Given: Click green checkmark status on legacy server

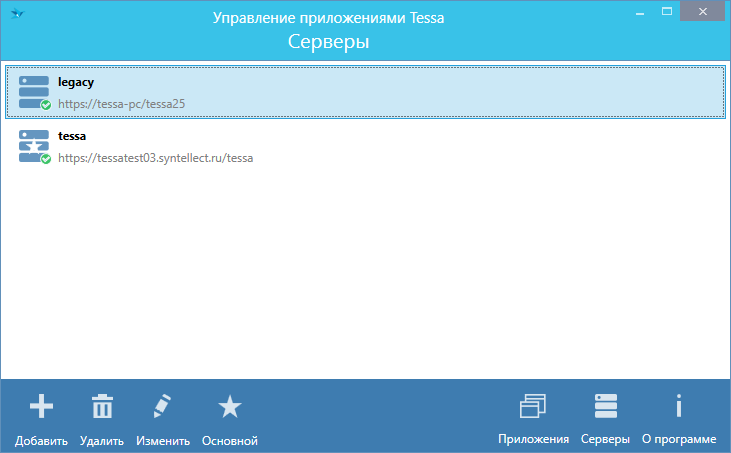Looking at the screenshot, I should [x=46, y=104].
